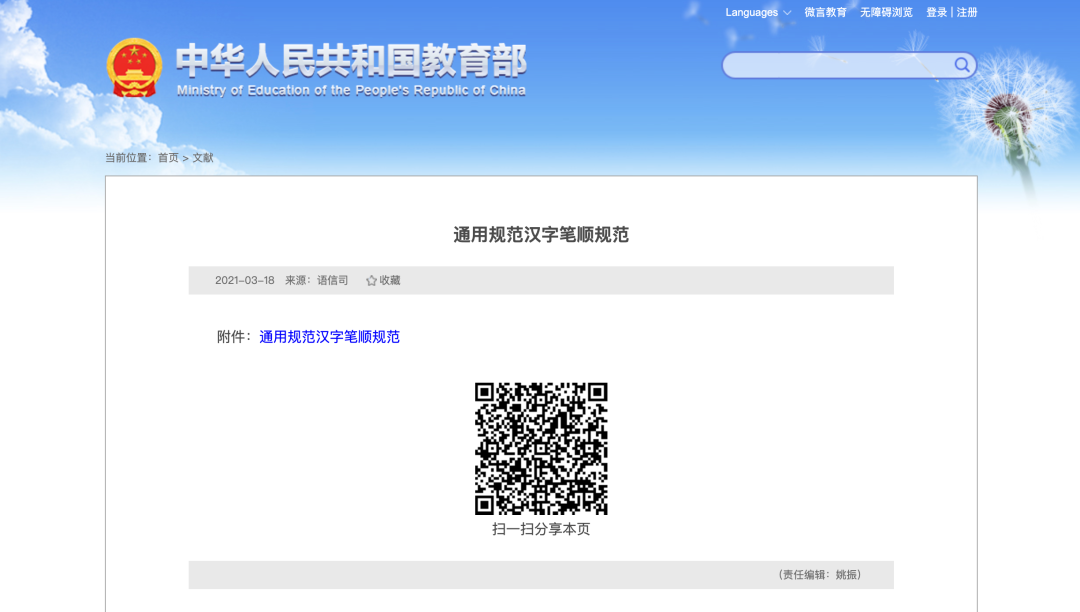Click the 中华人民共和国教育部 site title
The height and width of the screenshot is (612, 1080).
(x=351, y=61)
